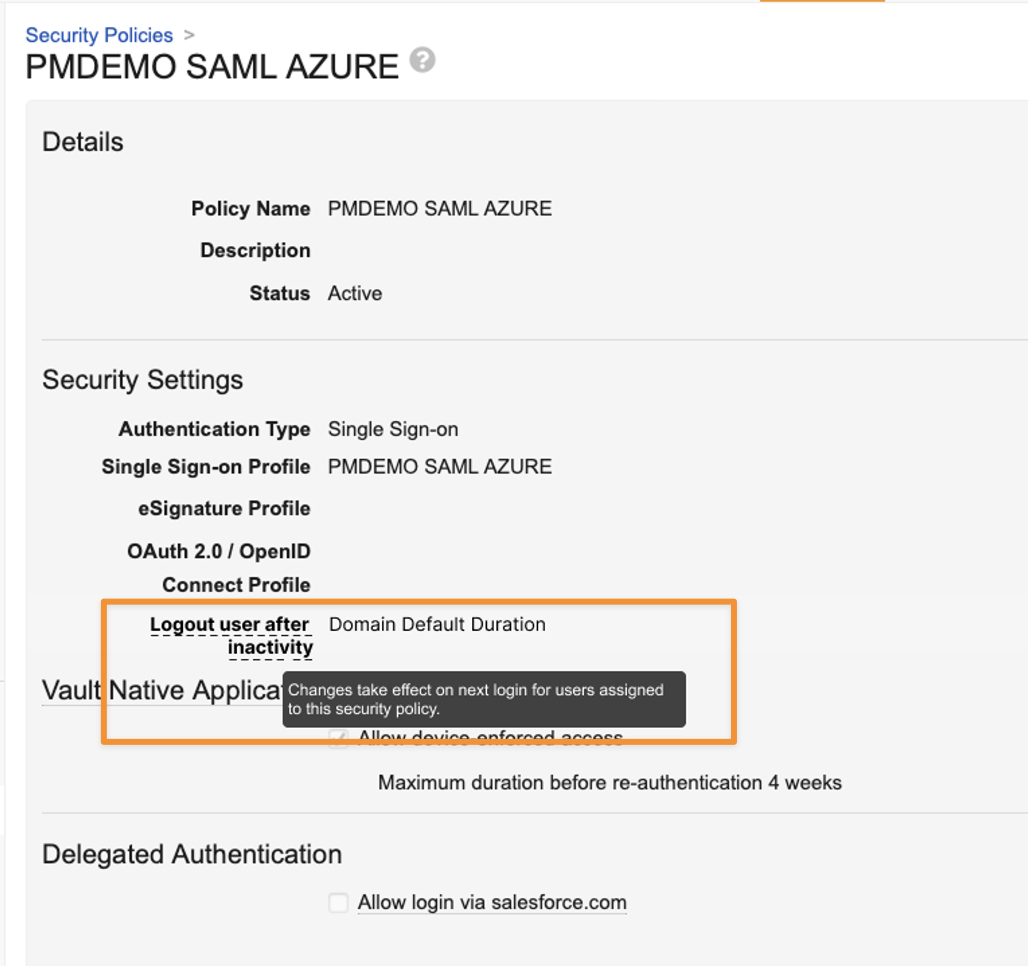Screen dimensions: 1028x966
Task: Click the Allow login via salesforce.com label
Action: [x=492, y=903]
